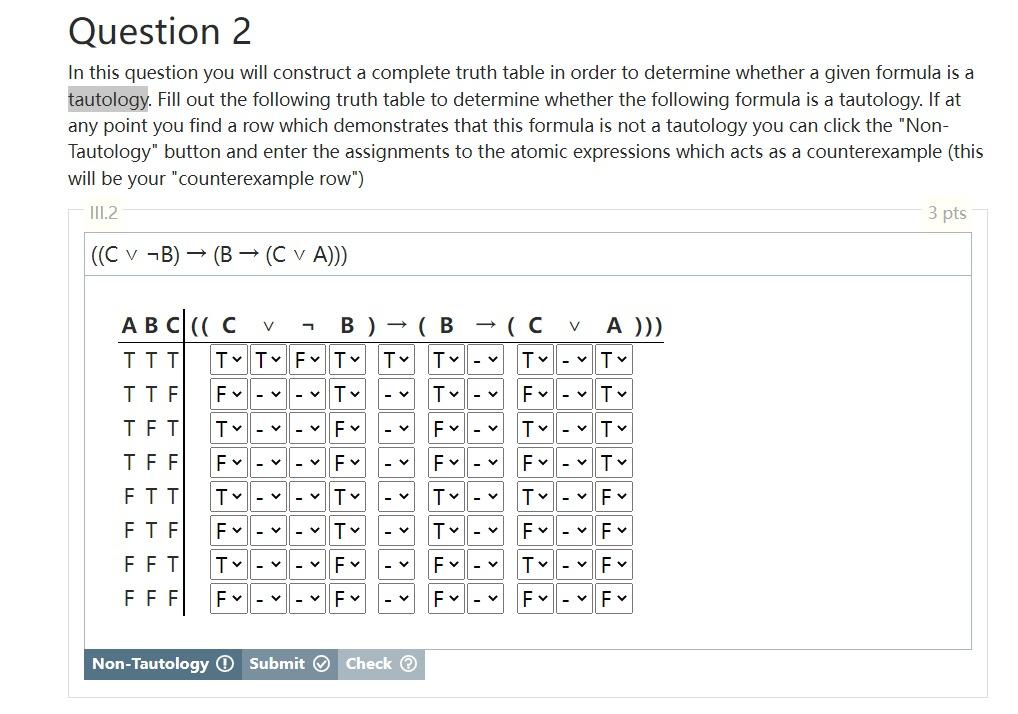The image size is (1018, 714).
Task: Open the B dropdown in the TFF row
Action: tap(345, 461)
